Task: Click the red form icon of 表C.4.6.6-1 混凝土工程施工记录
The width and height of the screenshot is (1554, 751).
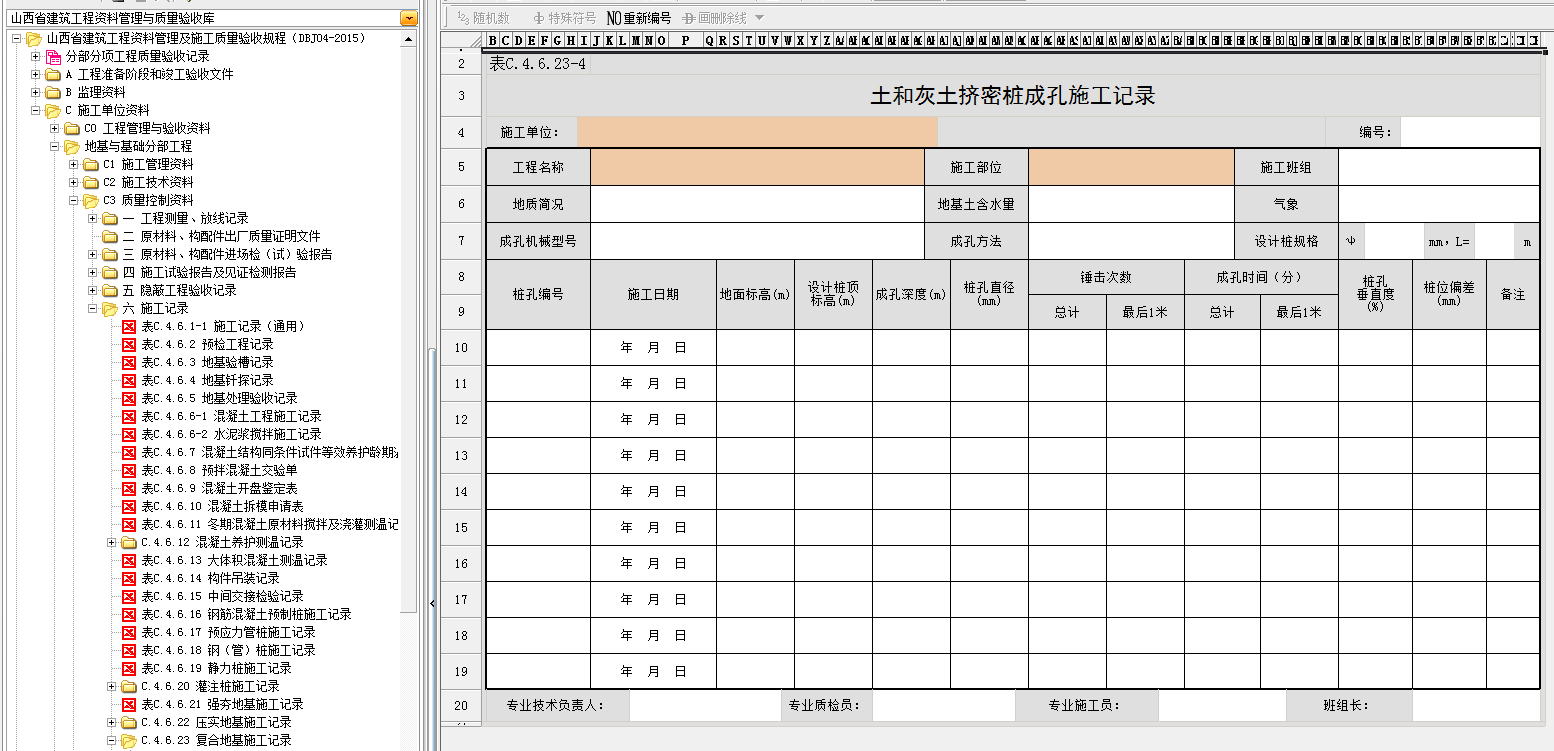Action: pos(129,416)
